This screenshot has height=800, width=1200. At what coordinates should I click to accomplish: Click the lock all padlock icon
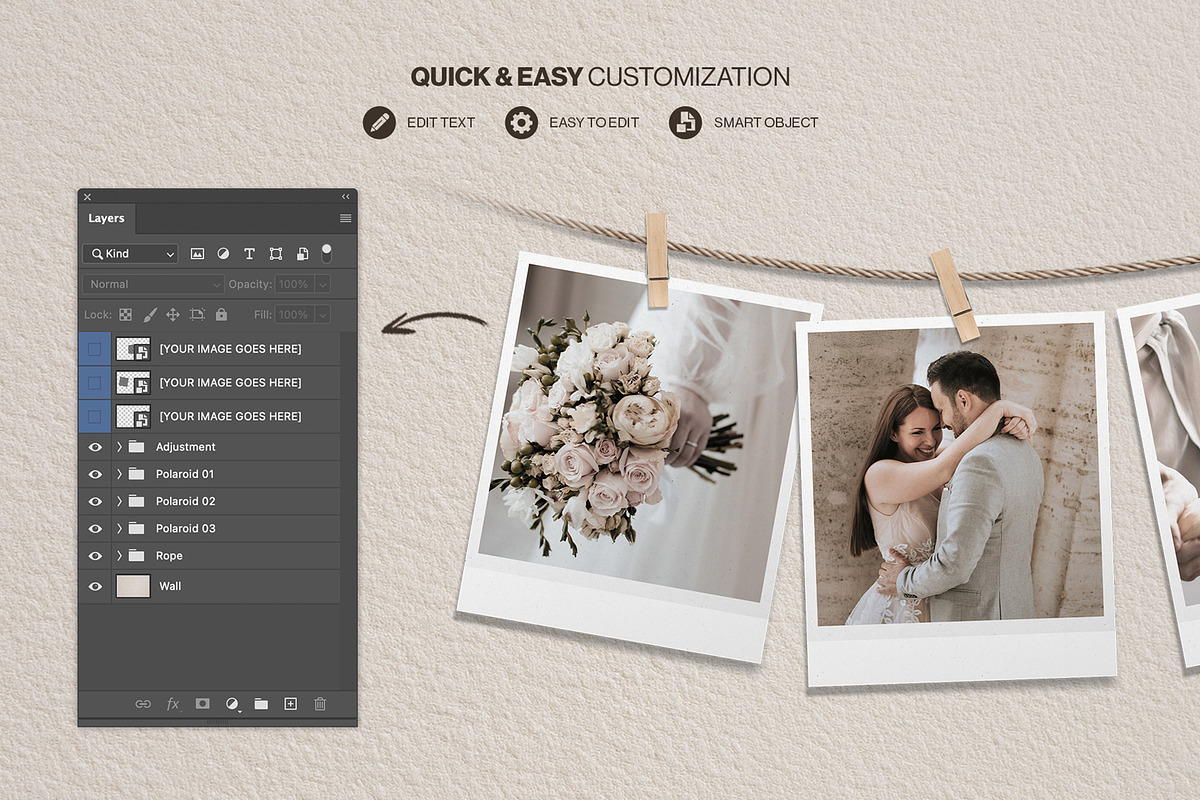[x=221, y=314]
